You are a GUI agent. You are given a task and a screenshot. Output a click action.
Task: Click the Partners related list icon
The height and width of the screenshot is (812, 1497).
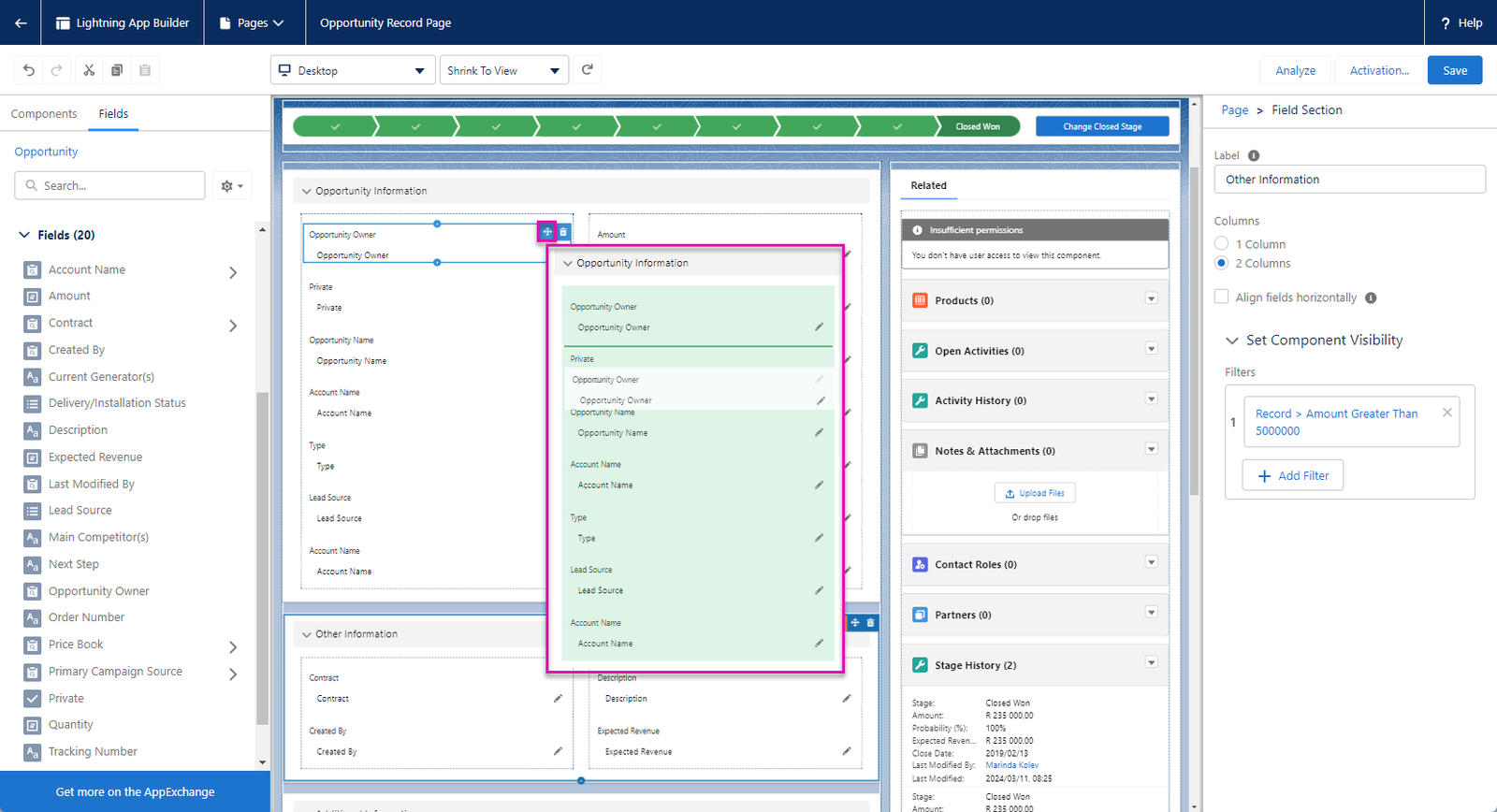[920, 615]
